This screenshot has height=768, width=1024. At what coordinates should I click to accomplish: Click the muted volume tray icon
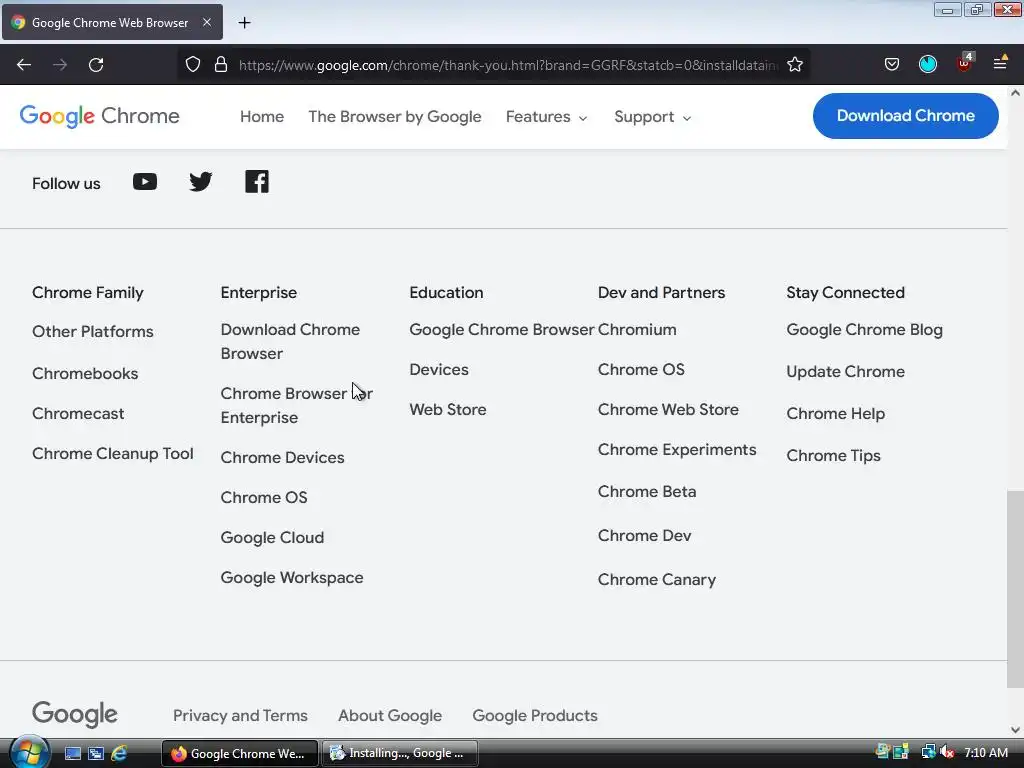947,753
